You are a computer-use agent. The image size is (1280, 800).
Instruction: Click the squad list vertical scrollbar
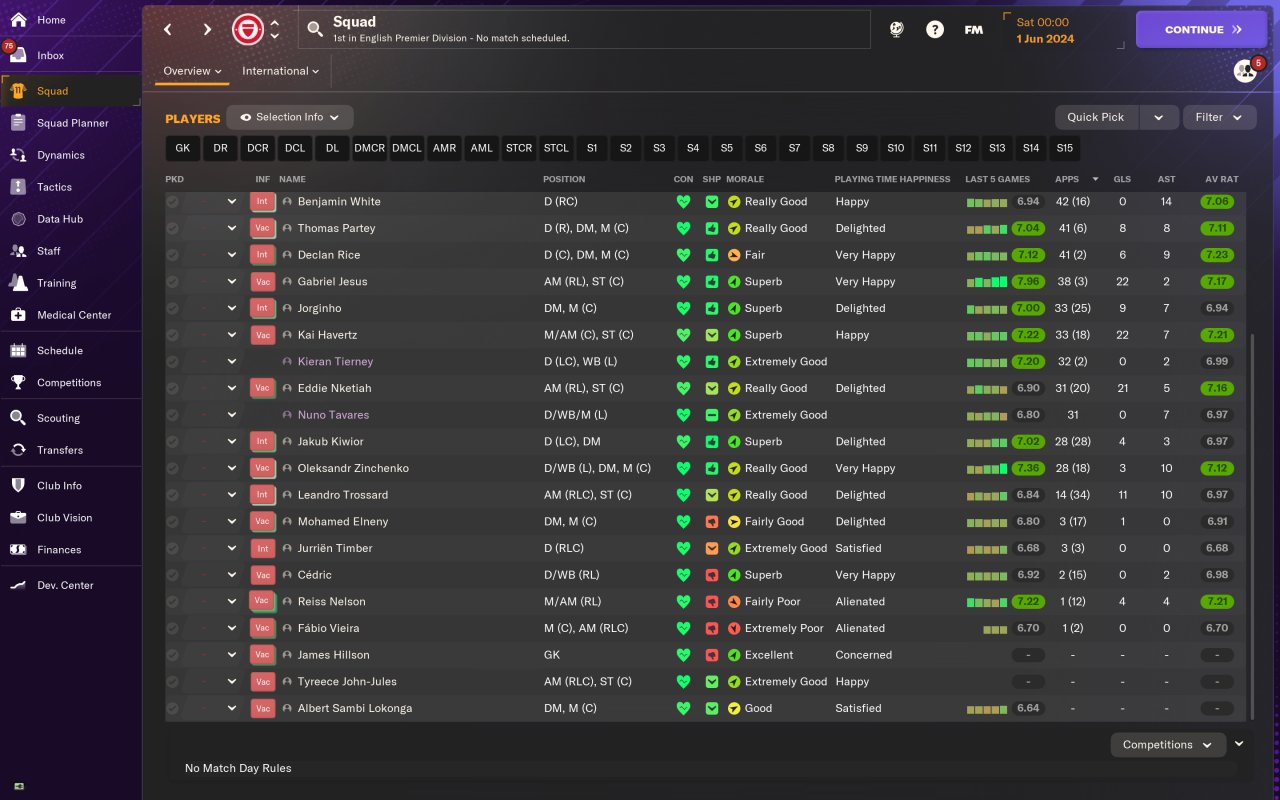pos(1251,525)
